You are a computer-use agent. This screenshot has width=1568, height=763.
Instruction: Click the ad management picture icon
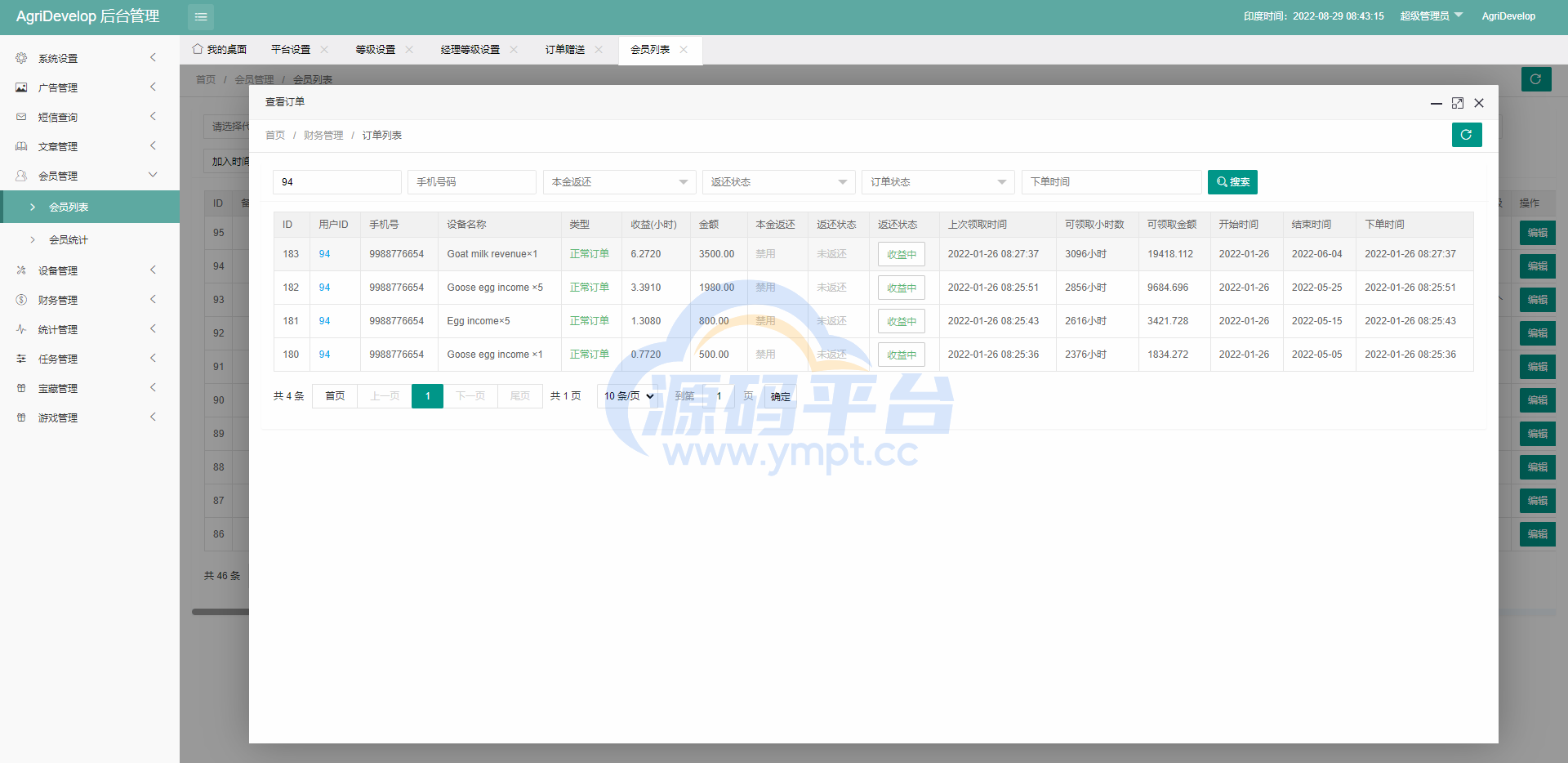coord(21,87)
